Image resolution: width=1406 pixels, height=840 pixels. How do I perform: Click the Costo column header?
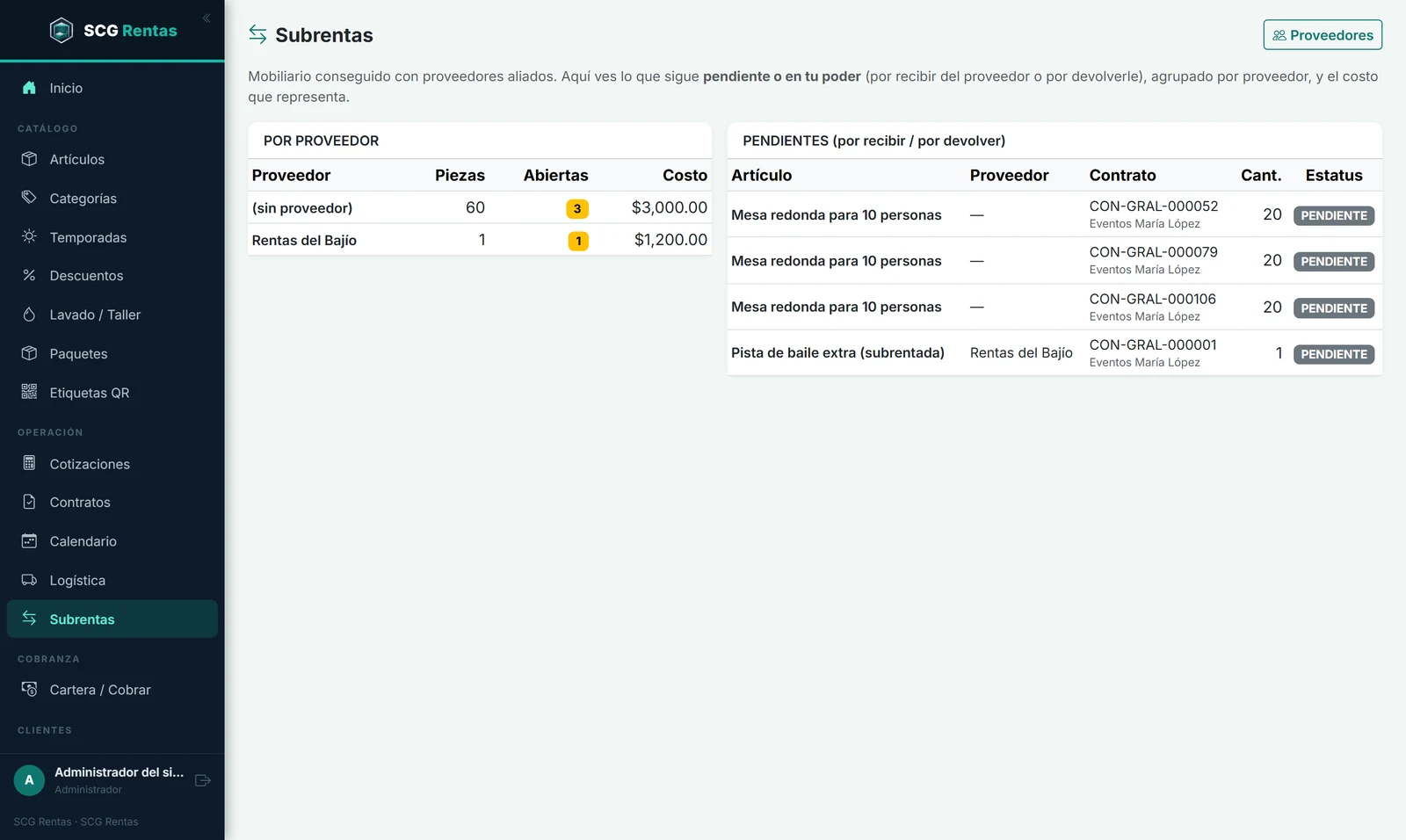point(685,176)
